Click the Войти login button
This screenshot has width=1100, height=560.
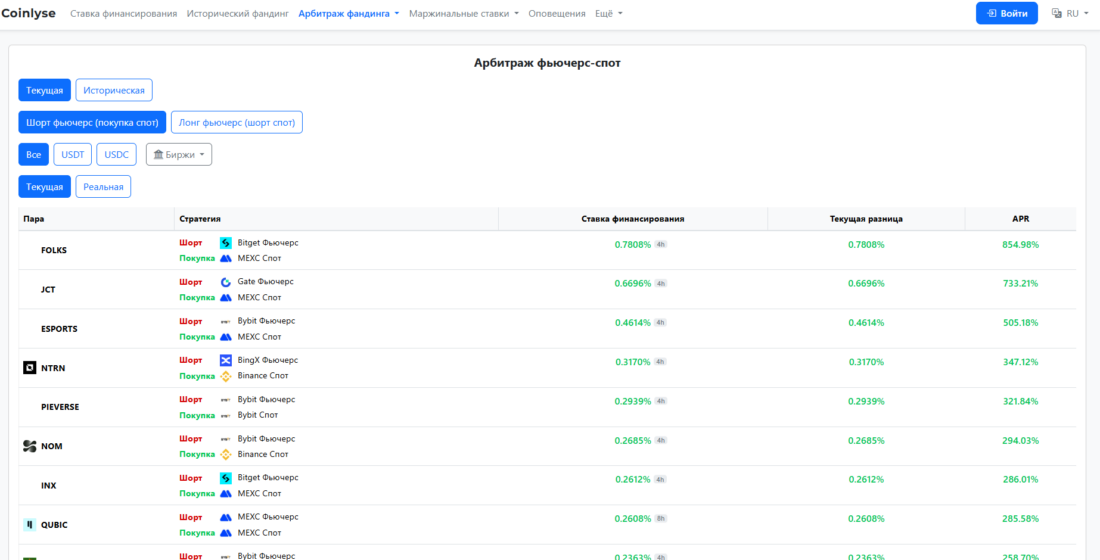pyautogui.click(x=1007, y=13)
